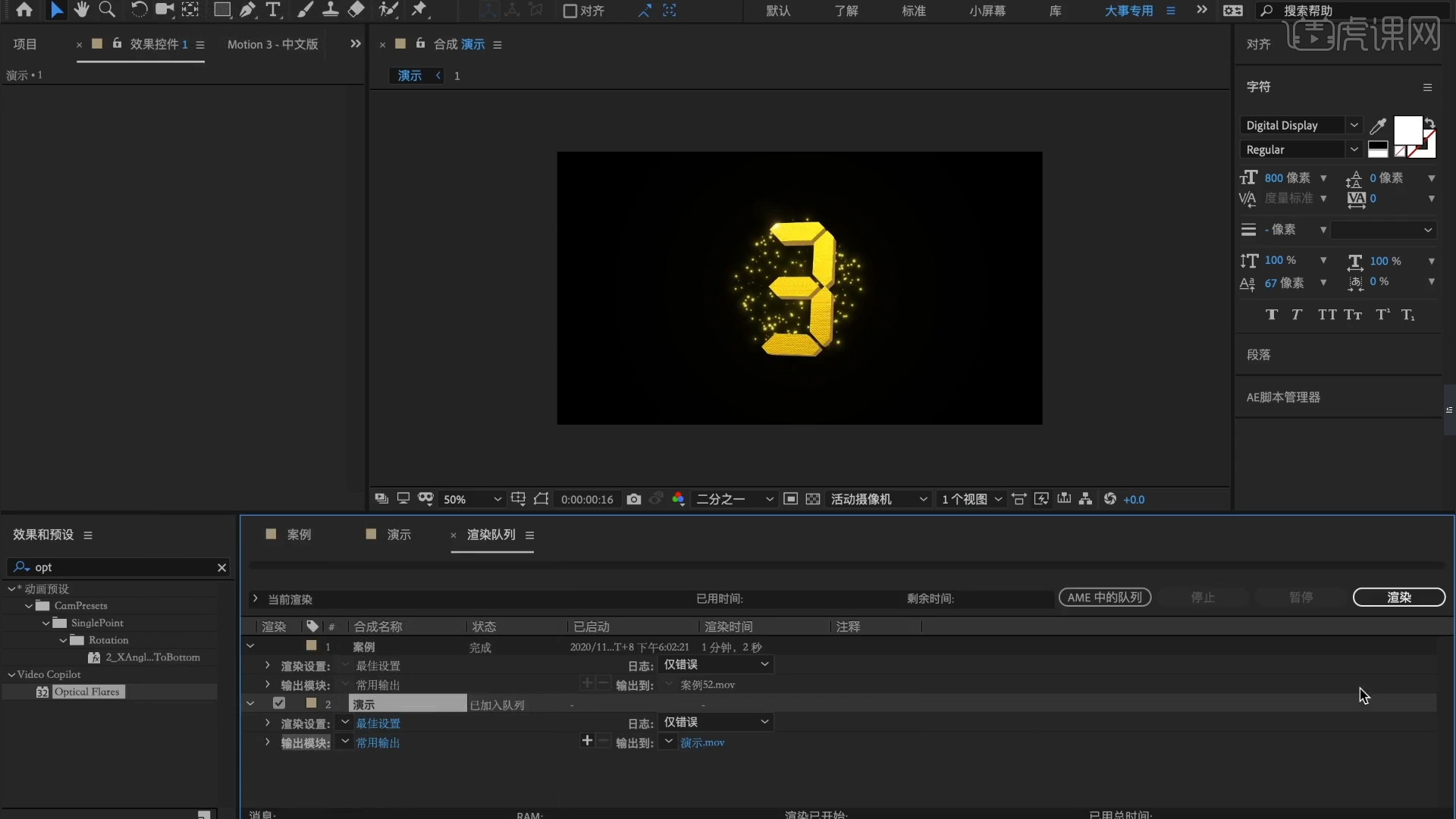
Task: Select the Rotation tool
Action: point(139,10)
